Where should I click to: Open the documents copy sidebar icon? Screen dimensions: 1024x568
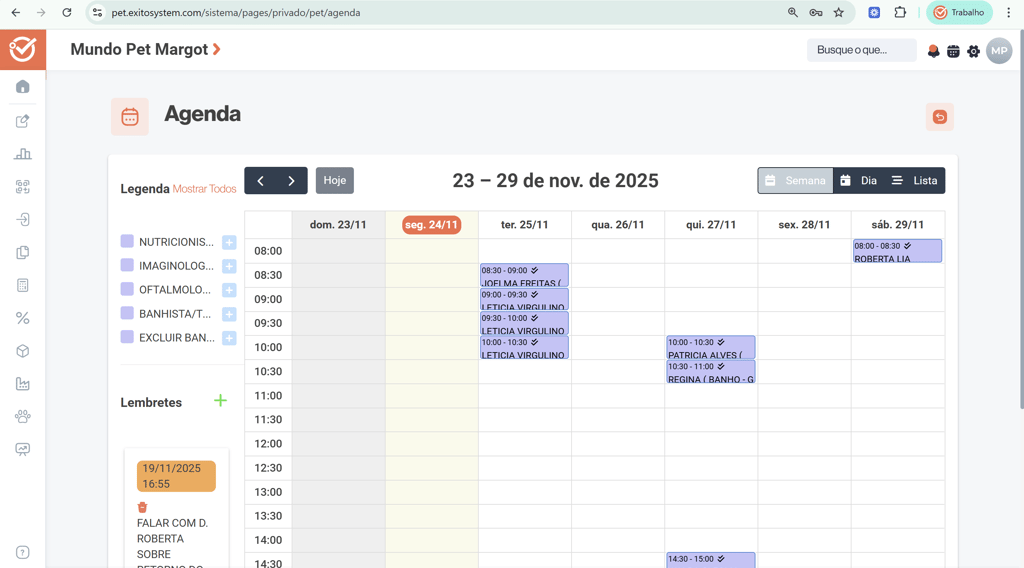pyautogui.click(x=23, y=252)
